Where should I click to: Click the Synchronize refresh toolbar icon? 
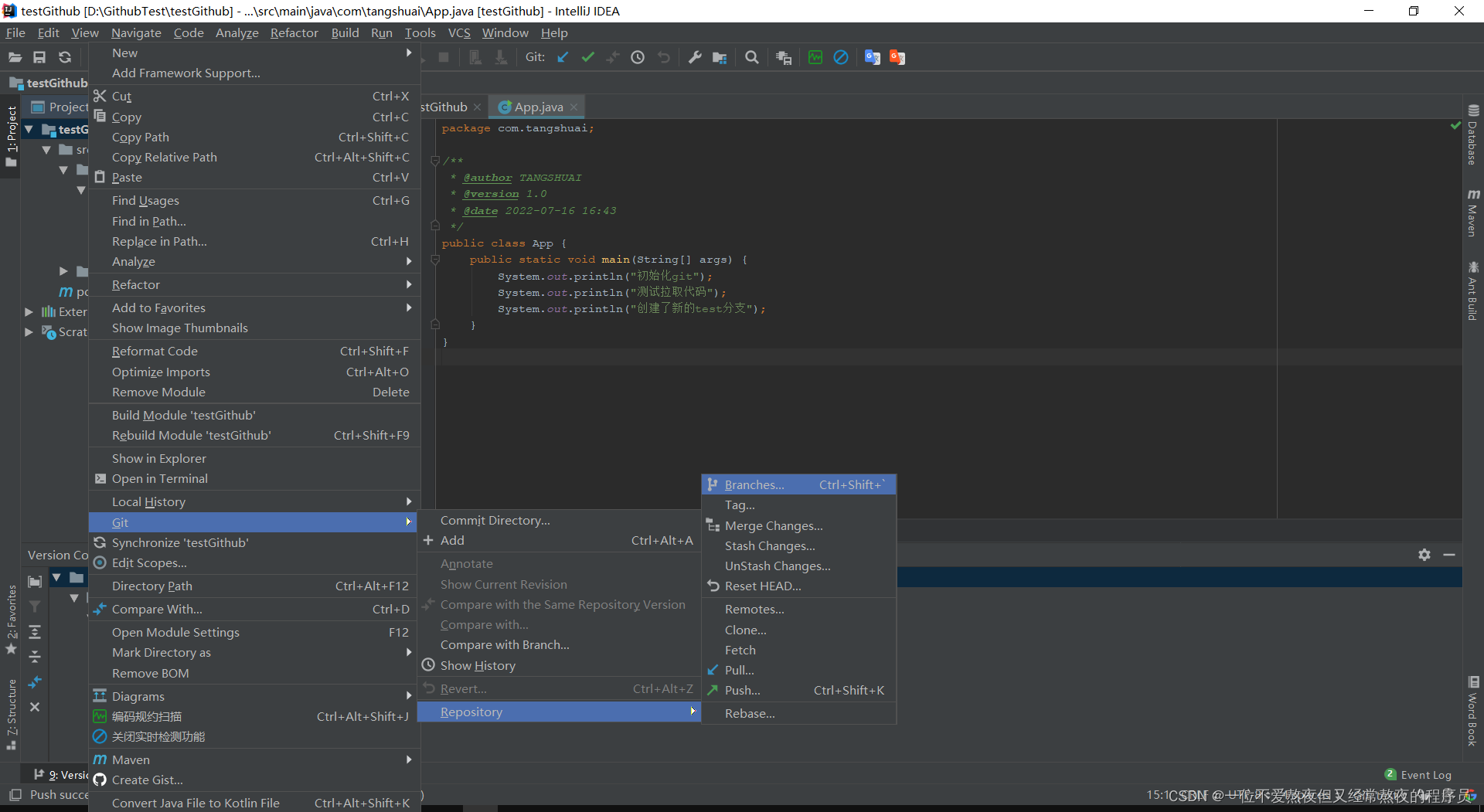pyautogui.click(x=65, y=57)
